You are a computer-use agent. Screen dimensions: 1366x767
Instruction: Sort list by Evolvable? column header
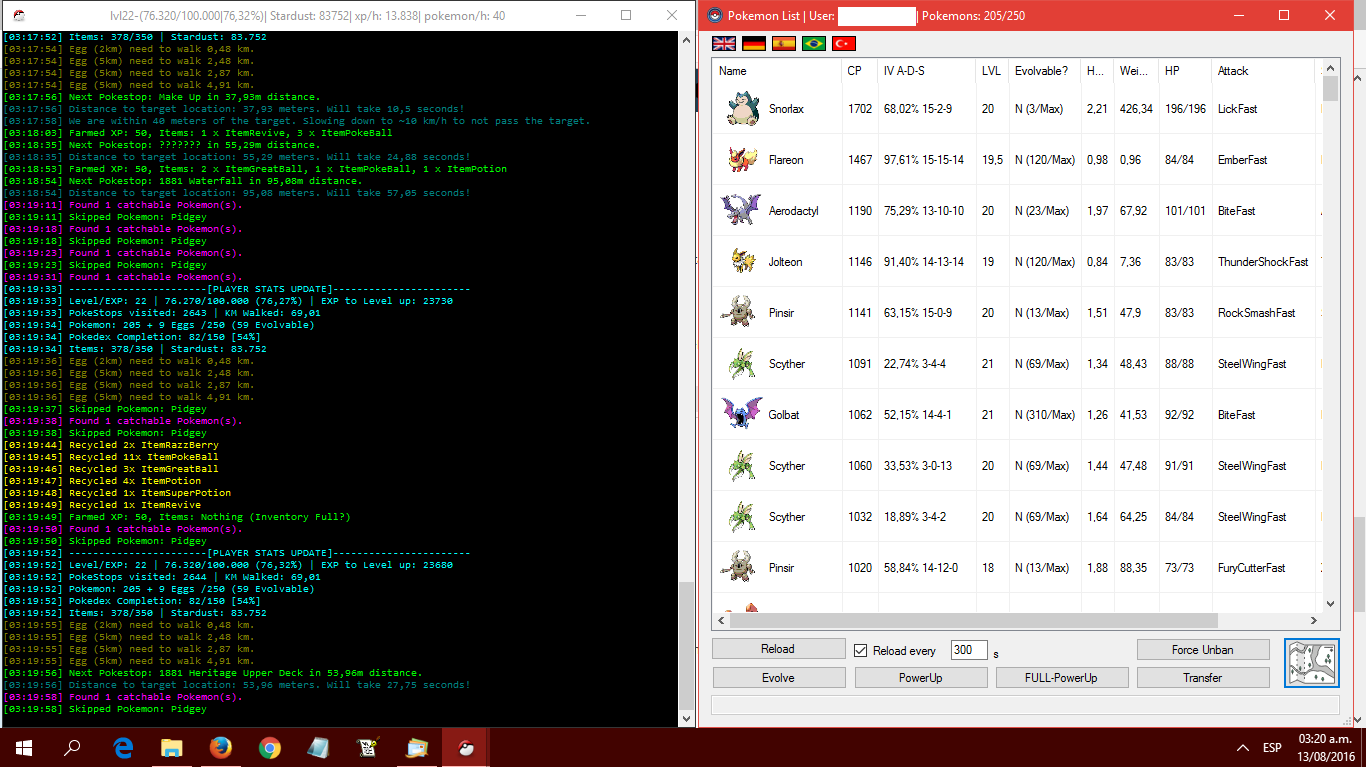pos(1044,71)
